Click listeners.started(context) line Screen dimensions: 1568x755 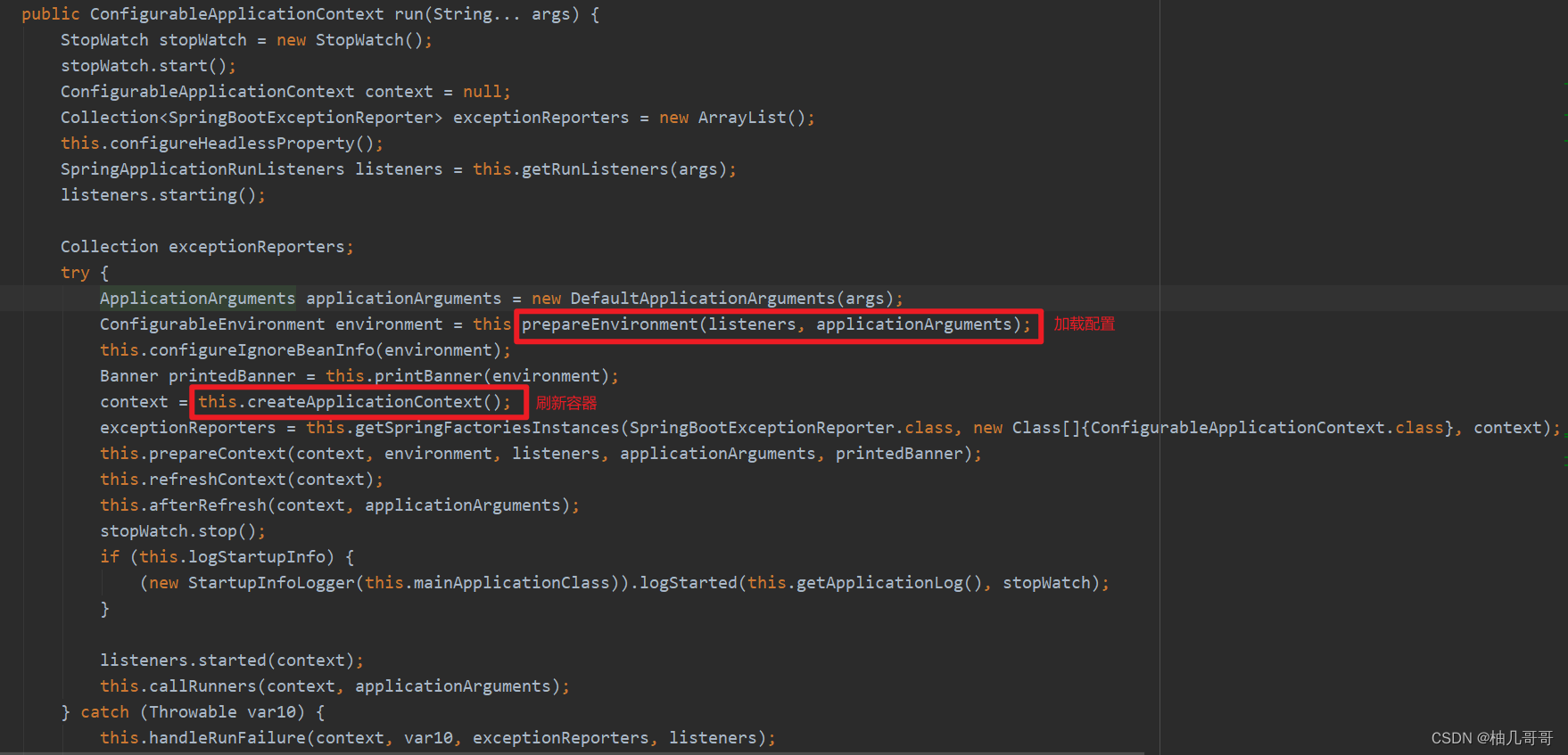point(232,661)
